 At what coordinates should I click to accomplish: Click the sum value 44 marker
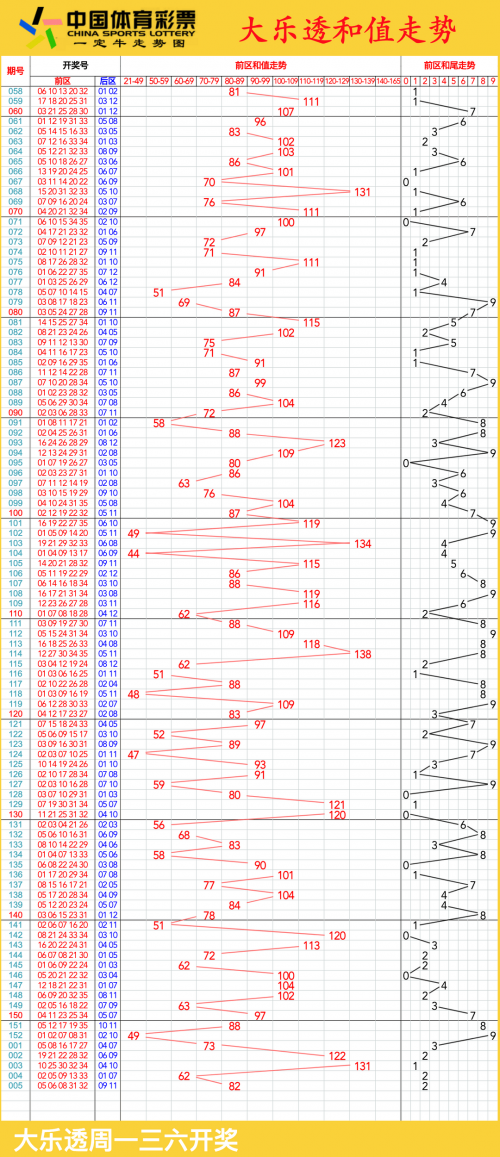[x=133, y=553]
